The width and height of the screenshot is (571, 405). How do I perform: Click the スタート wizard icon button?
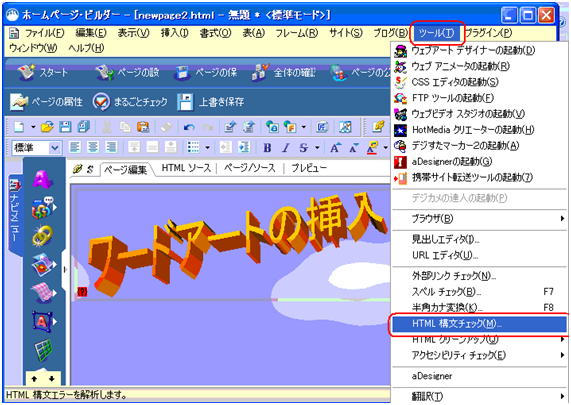(43, 72)
